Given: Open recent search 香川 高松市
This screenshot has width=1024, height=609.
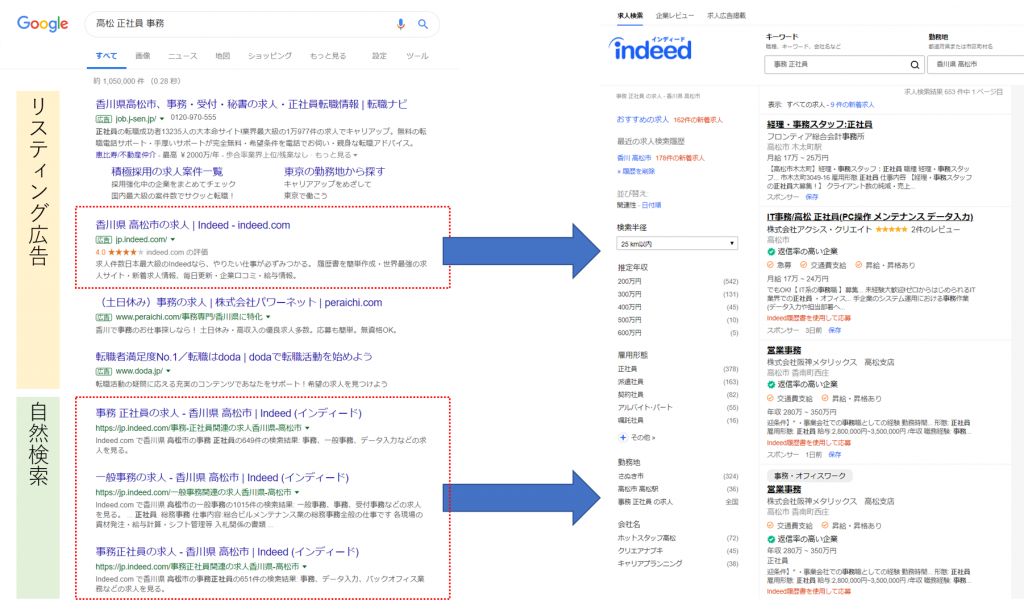Looking at the screenshot, I should pyautogui.click(x=634, y=158).
